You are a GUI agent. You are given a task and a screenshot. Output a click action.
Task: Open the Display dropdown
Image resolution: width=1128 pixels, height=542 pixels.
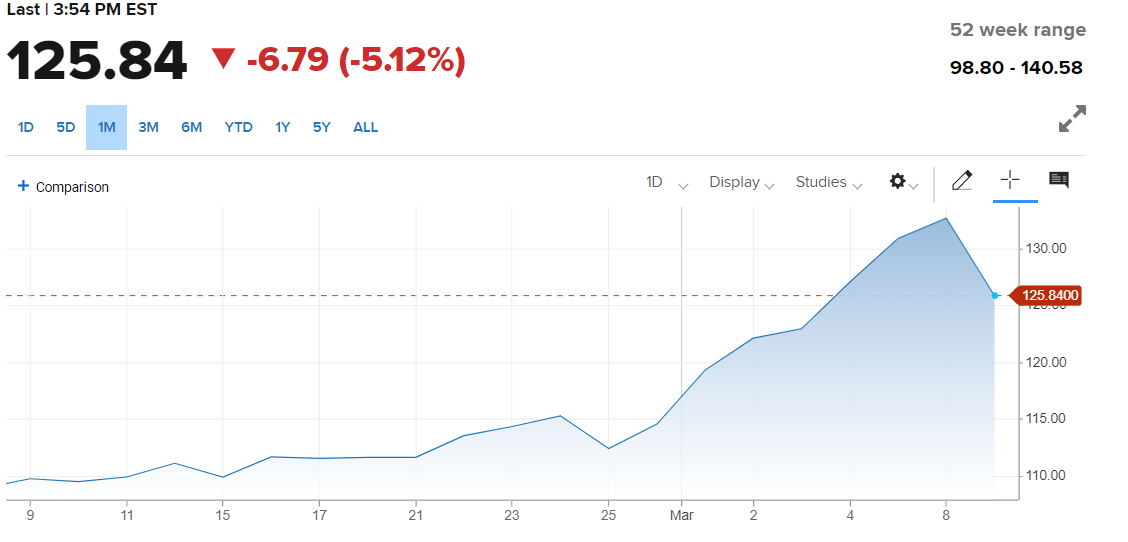(741, 182)
